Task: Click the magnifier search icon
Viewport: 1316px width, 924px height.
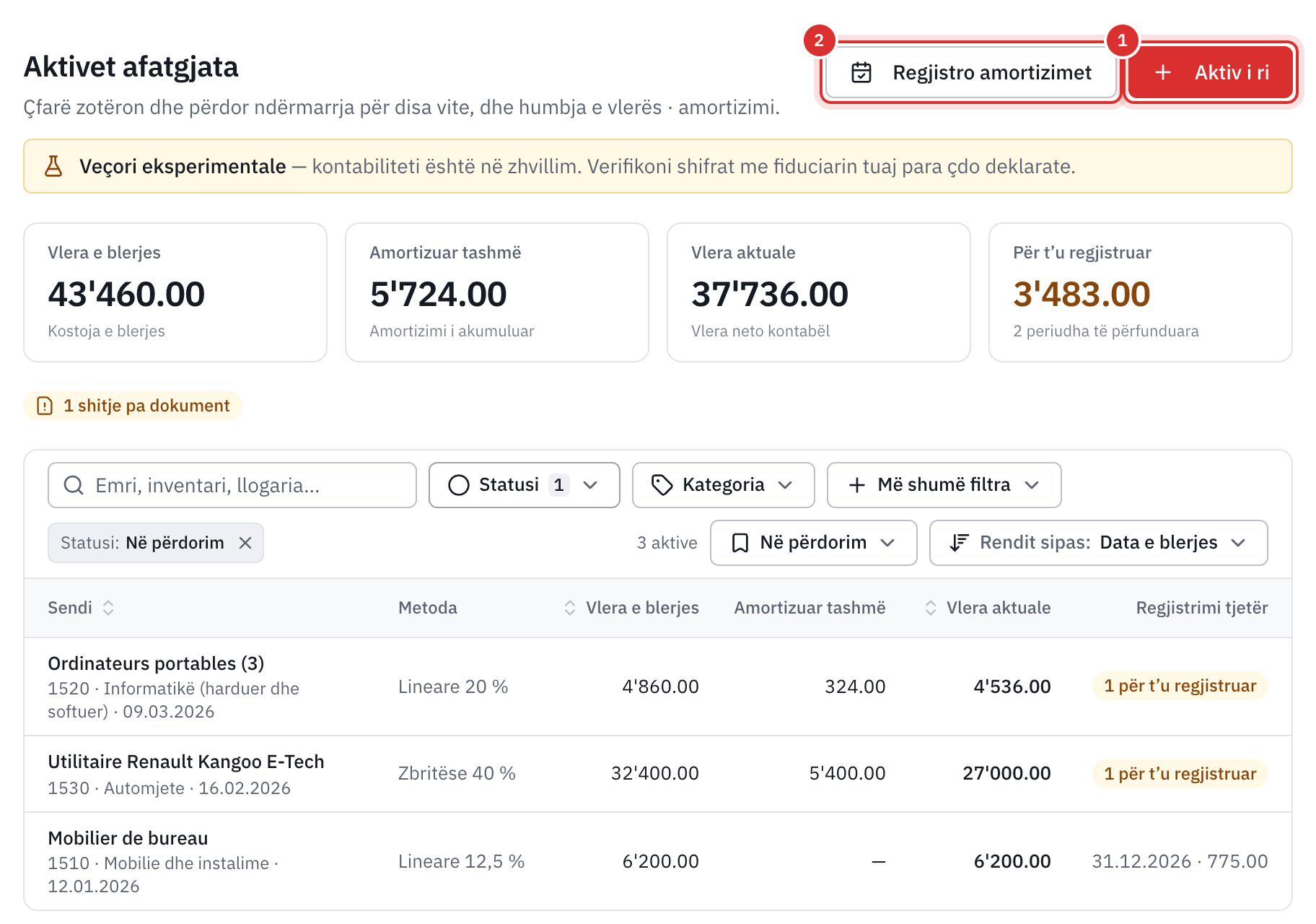Action: click(x=74, y=485)
